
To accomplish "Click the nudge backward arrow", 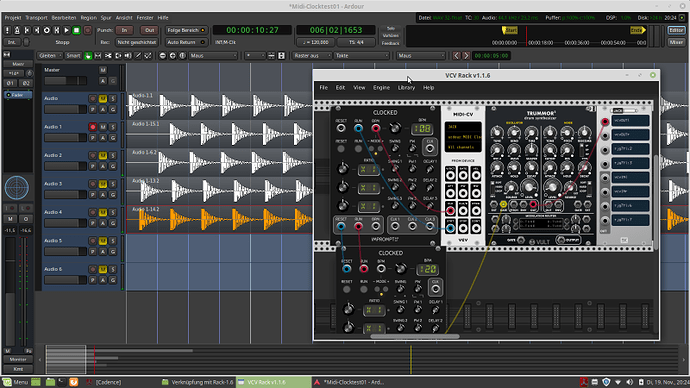I will 456,56.
